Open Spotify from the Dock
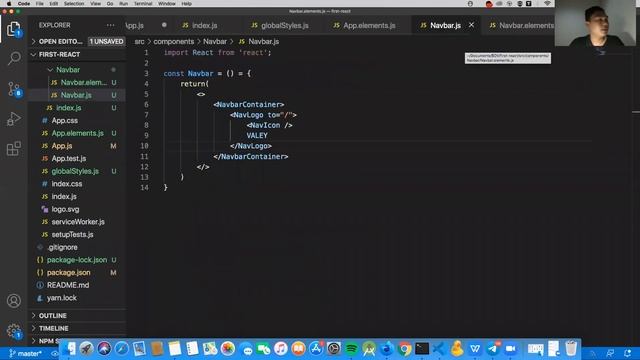This screenshot has width=640, height=360. coord(351,349)
